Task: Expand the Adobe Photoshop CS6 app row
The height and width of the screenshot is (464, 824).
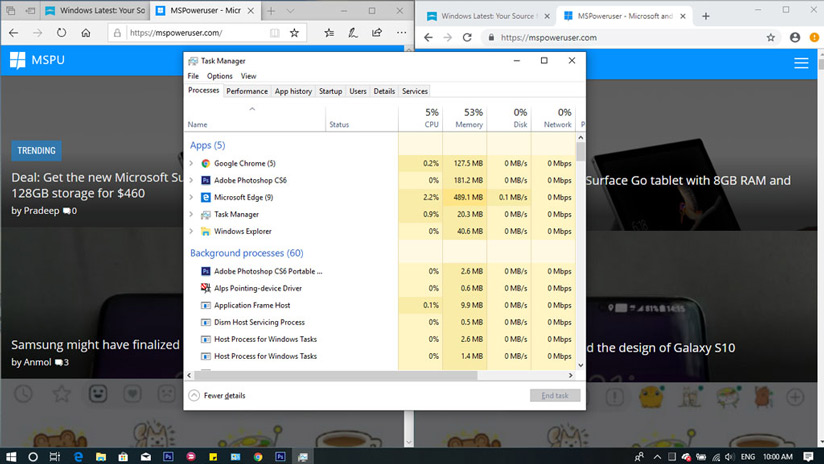Action: (191, 180)
